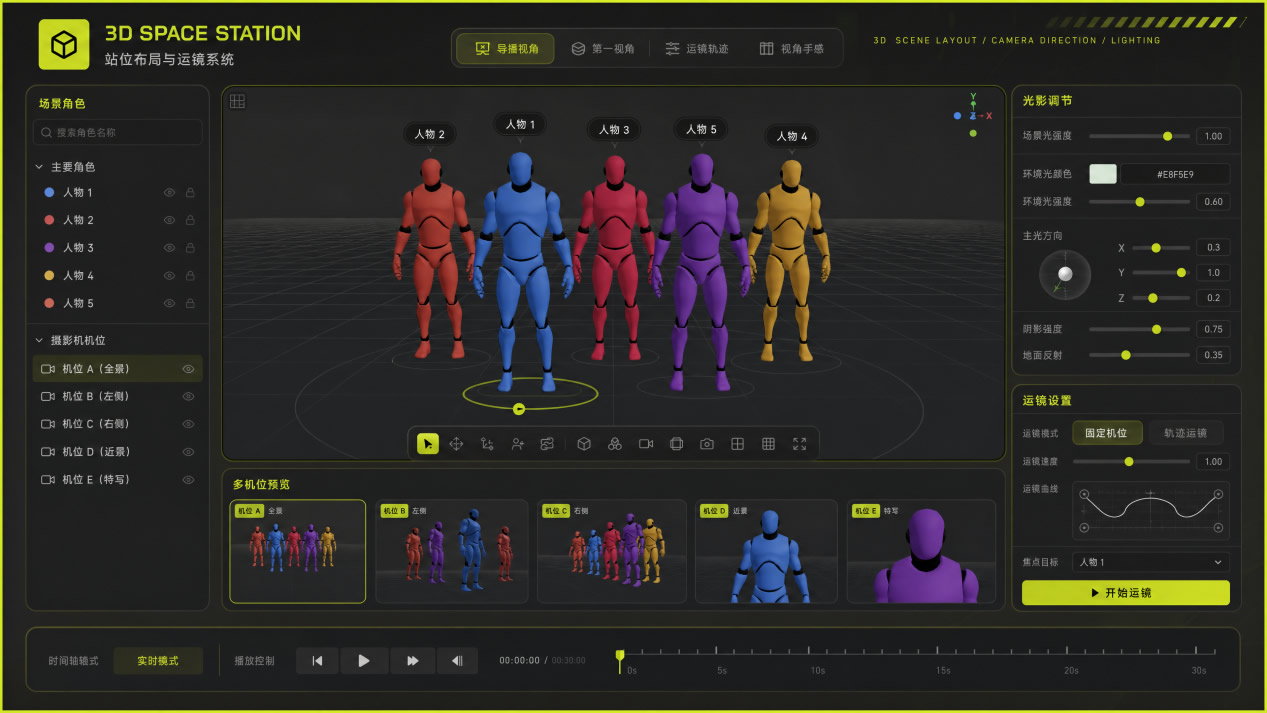Click the fullscreen expand icon
Viewport: 1267px width, 713px height.
coord(799,444)
